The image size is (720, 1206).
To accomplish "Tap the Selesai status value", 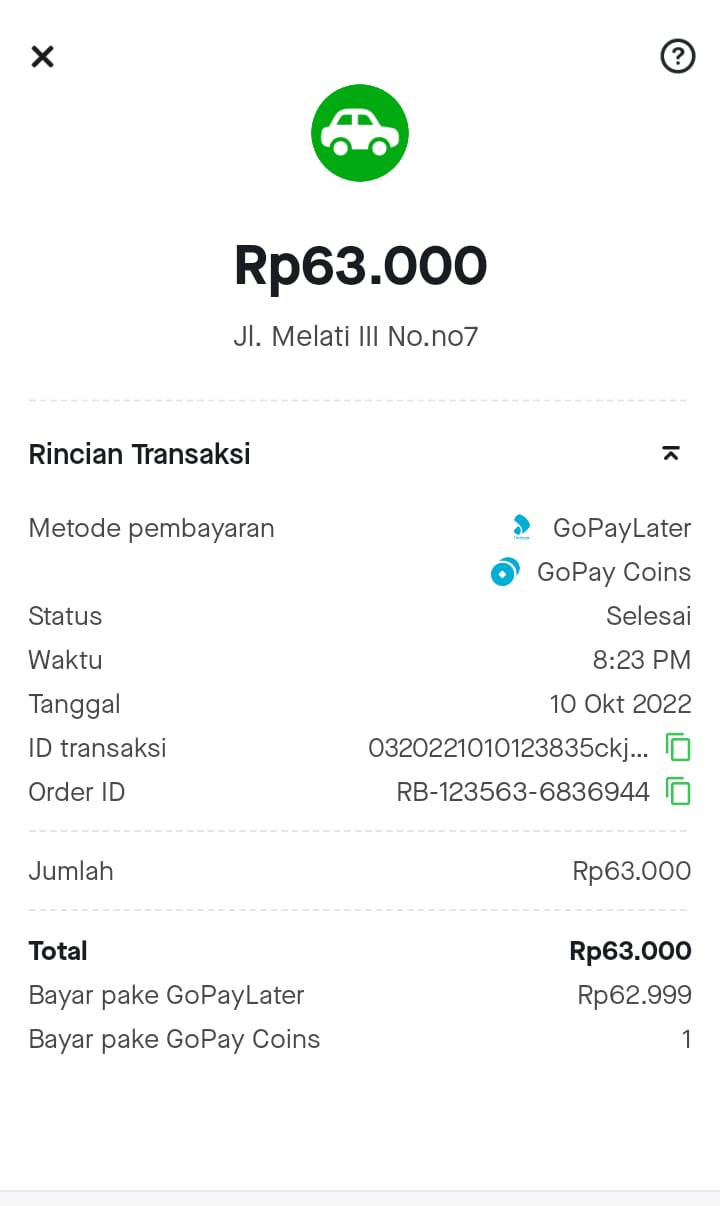I will pos(648,616).
